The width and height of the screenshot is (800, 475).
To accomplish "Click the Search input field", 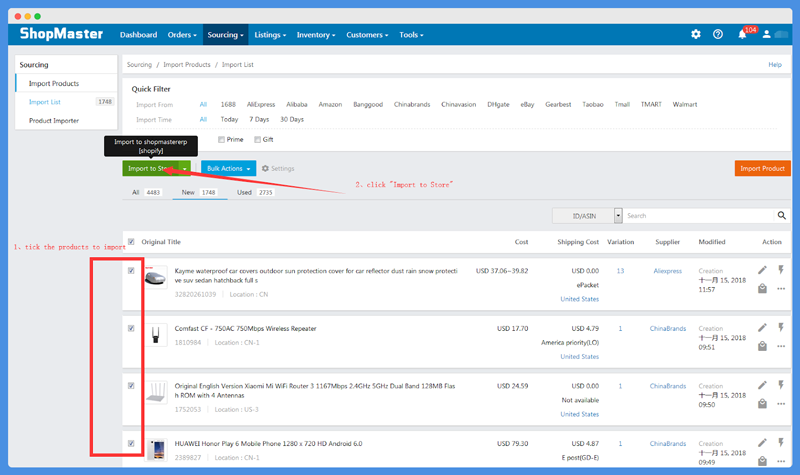I will 698,215.
